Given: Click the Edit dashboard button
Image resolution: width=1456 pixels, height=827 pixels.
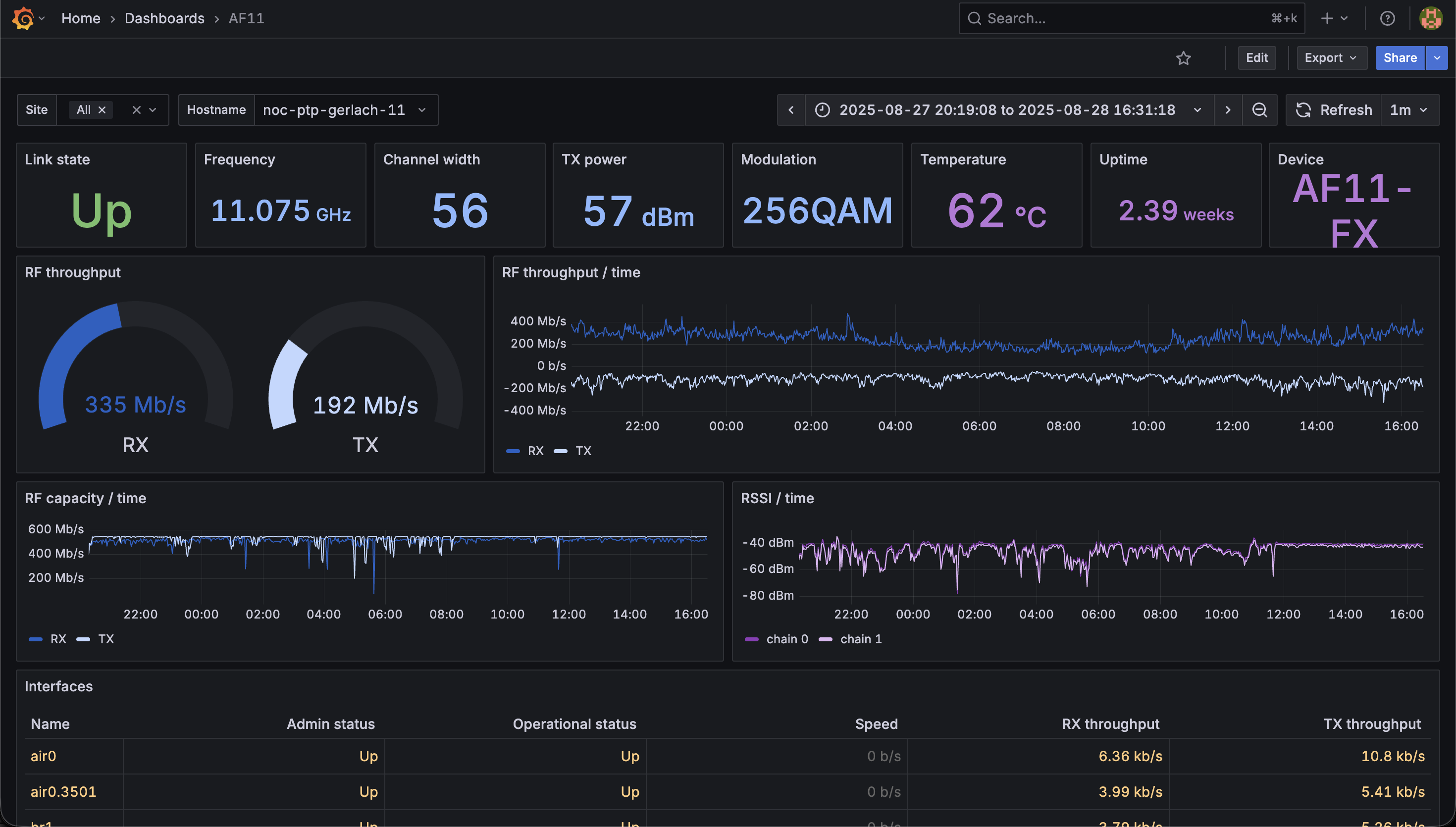Looking at the screenshot, I should [x=1257, y=58].
